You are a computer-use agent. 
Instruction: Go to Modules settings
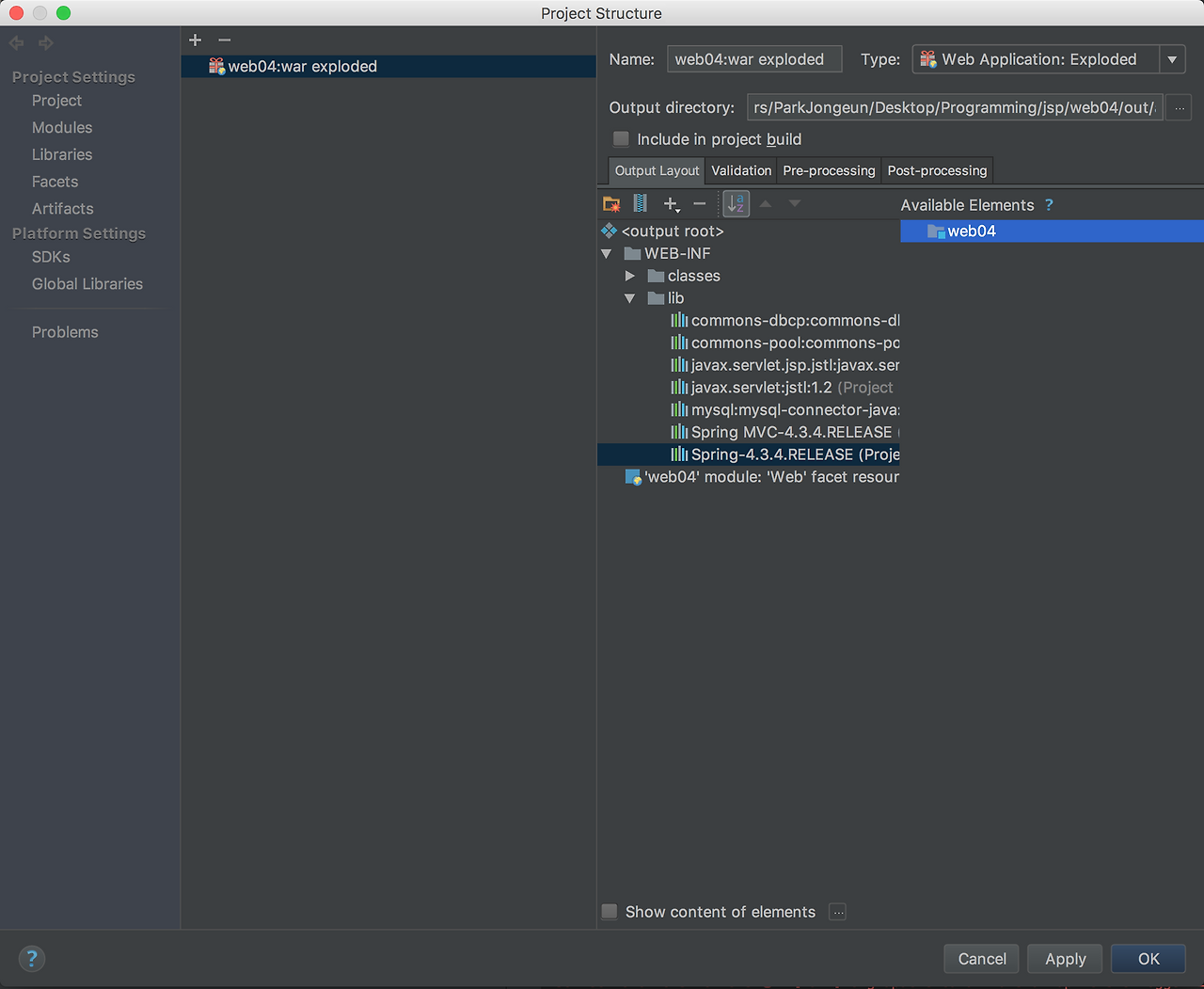coord(62,128)
